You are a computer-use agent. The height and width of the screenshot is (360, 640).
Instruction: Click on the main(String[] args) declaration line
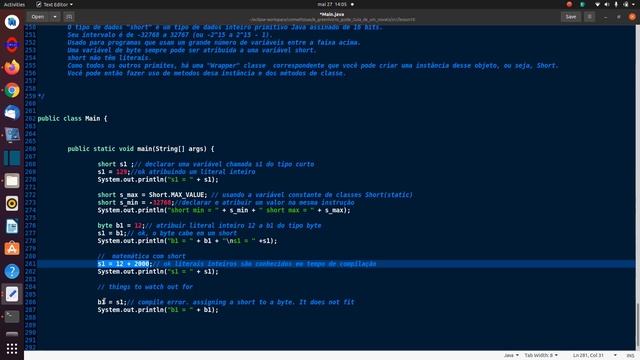click(x=141, y=149)
